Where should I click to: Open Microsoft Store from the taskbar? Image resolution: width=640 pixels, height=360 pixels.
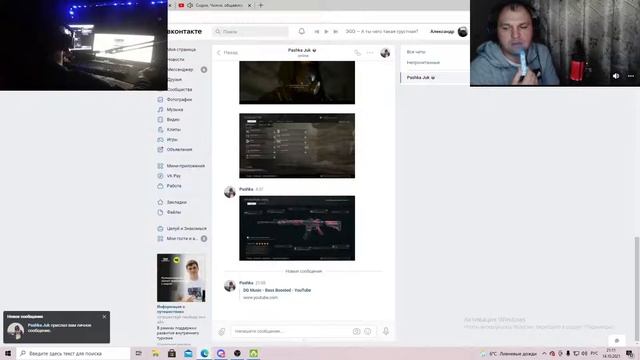coord(172,353)
